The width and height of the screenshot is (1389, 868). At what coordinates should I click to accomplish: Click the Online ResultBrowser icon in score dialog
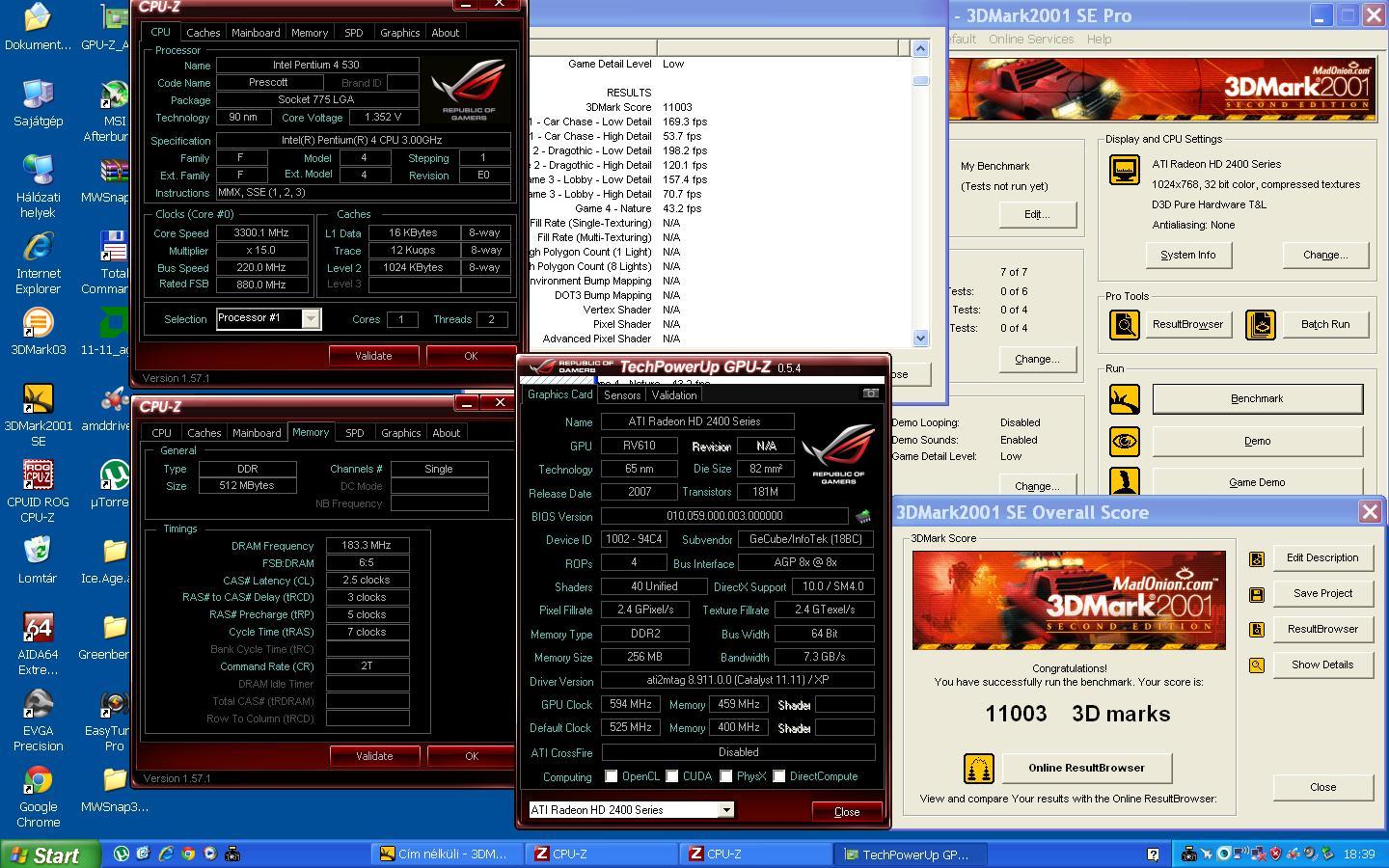tap(979, 769)
